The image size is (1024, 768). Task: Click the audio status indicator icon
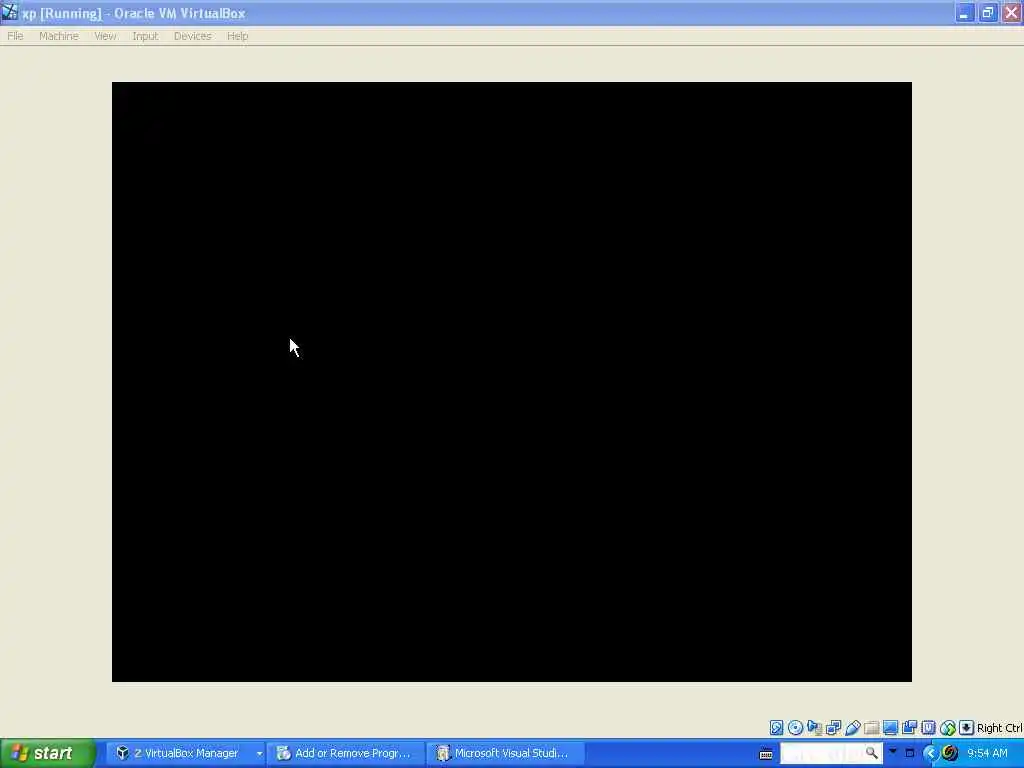[814, 728]
